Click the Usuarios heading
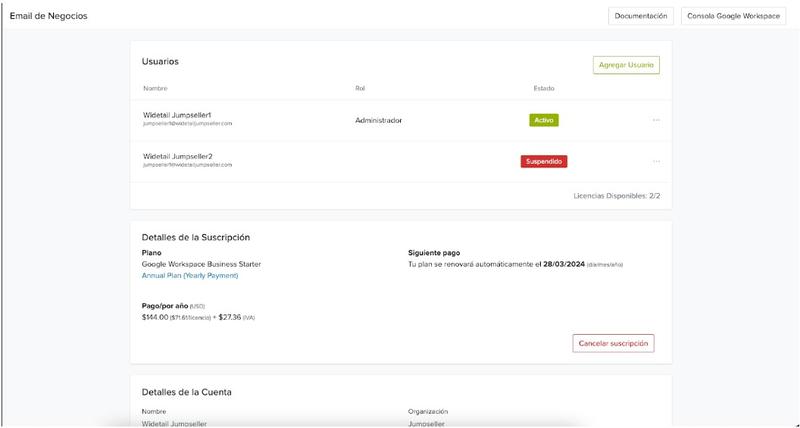This screenshot has width=800, height=428. pyautogui.click(x=160, y=61)
